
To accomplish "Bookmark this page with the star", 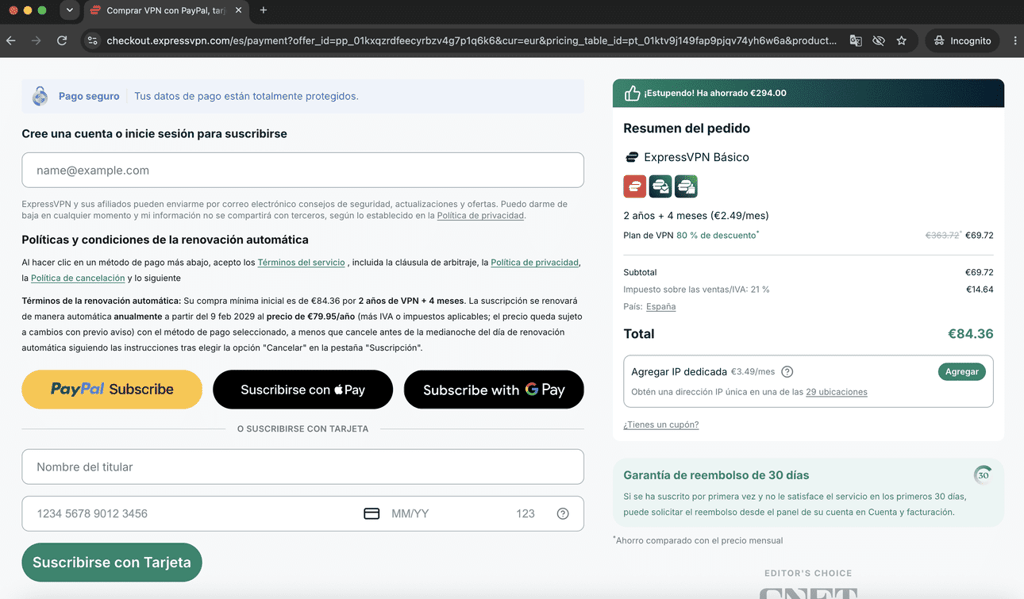I will [x=901, y=40].
